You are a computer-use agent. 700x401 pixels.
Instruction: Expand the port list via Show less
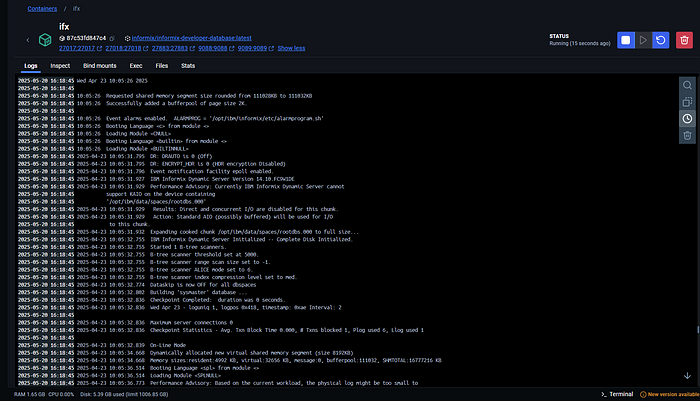[291, 47]
